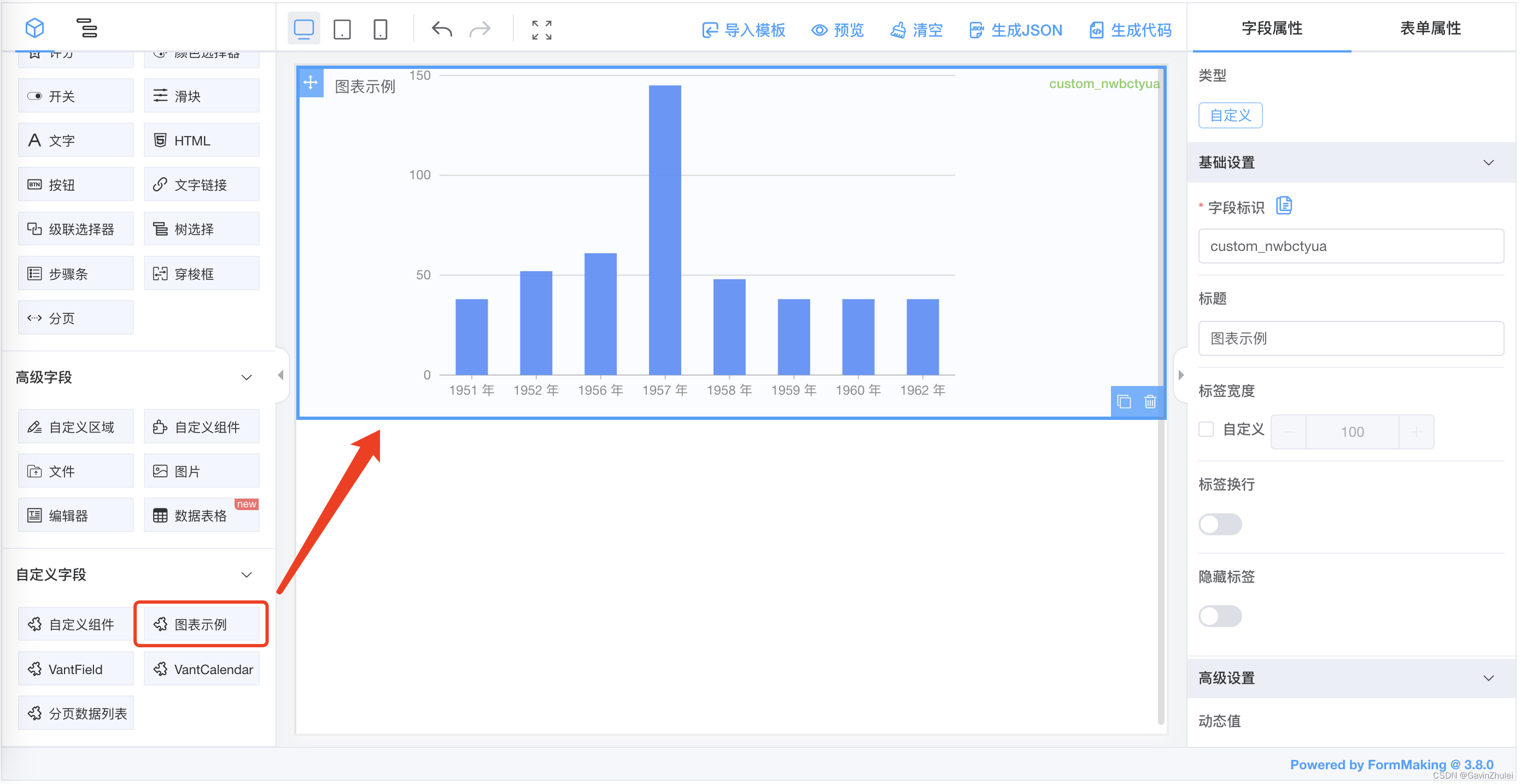This screenshot has width=1521, height=784.
Task: Select the VantCalendar component
Action: click(201, 669)
